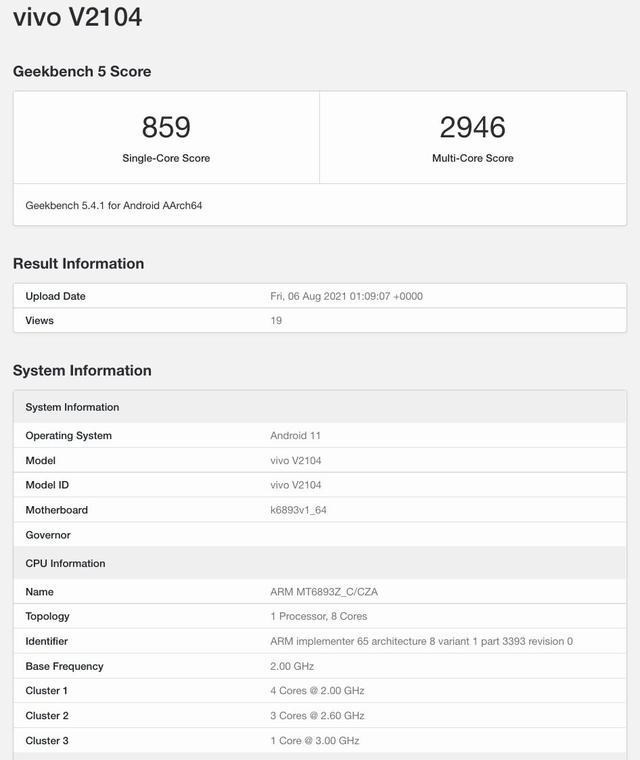Select the ARM MT6893Z_C/CZA value
This screenshot has width=640, height=760.
324,592
